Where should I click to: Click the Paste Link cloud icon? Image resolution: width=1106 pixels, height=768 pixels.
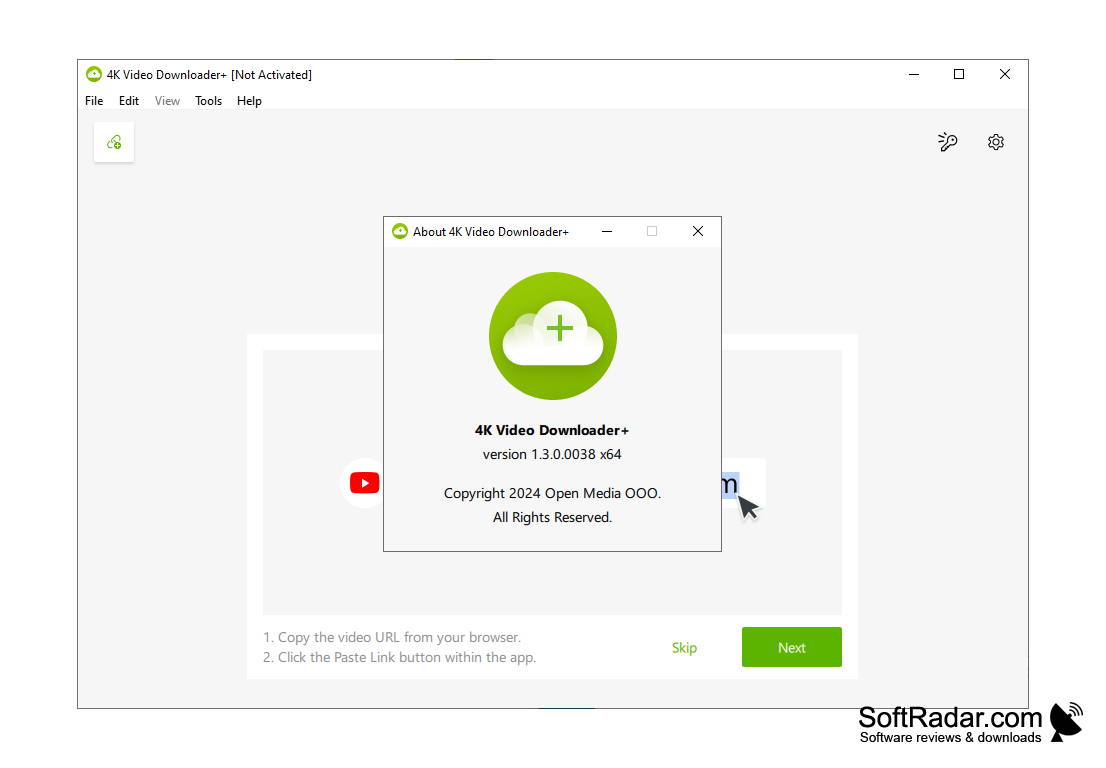pos(114,142)
